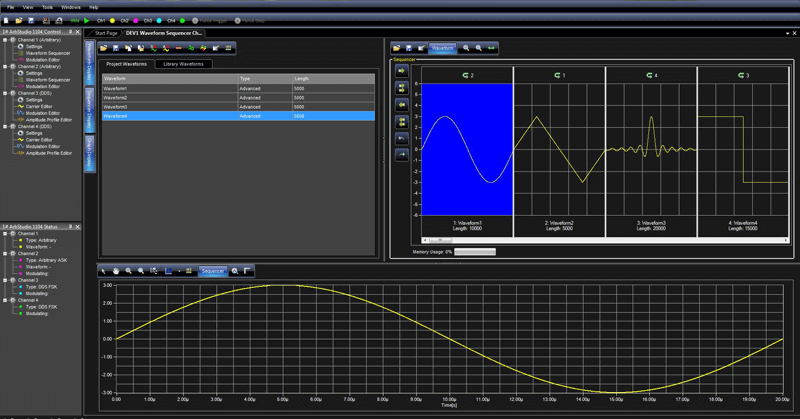Toggle Ch4 green channel indicator
The image size is (800, 419).
182,20
